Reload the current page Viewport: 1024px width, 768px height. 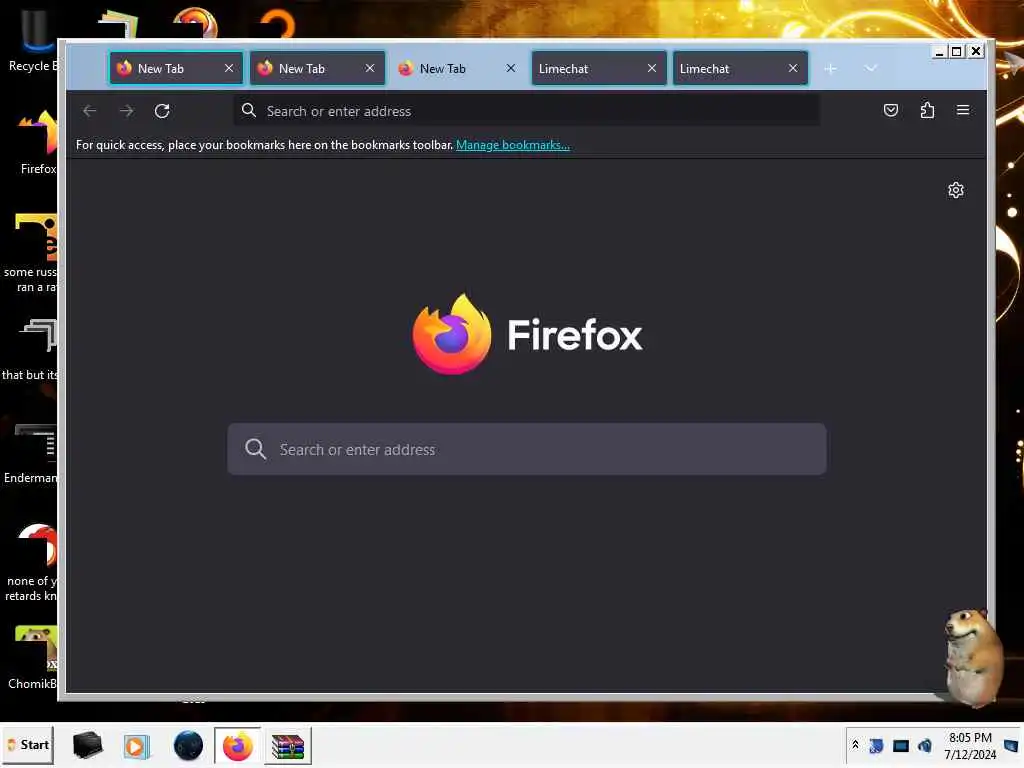point(162,111)
